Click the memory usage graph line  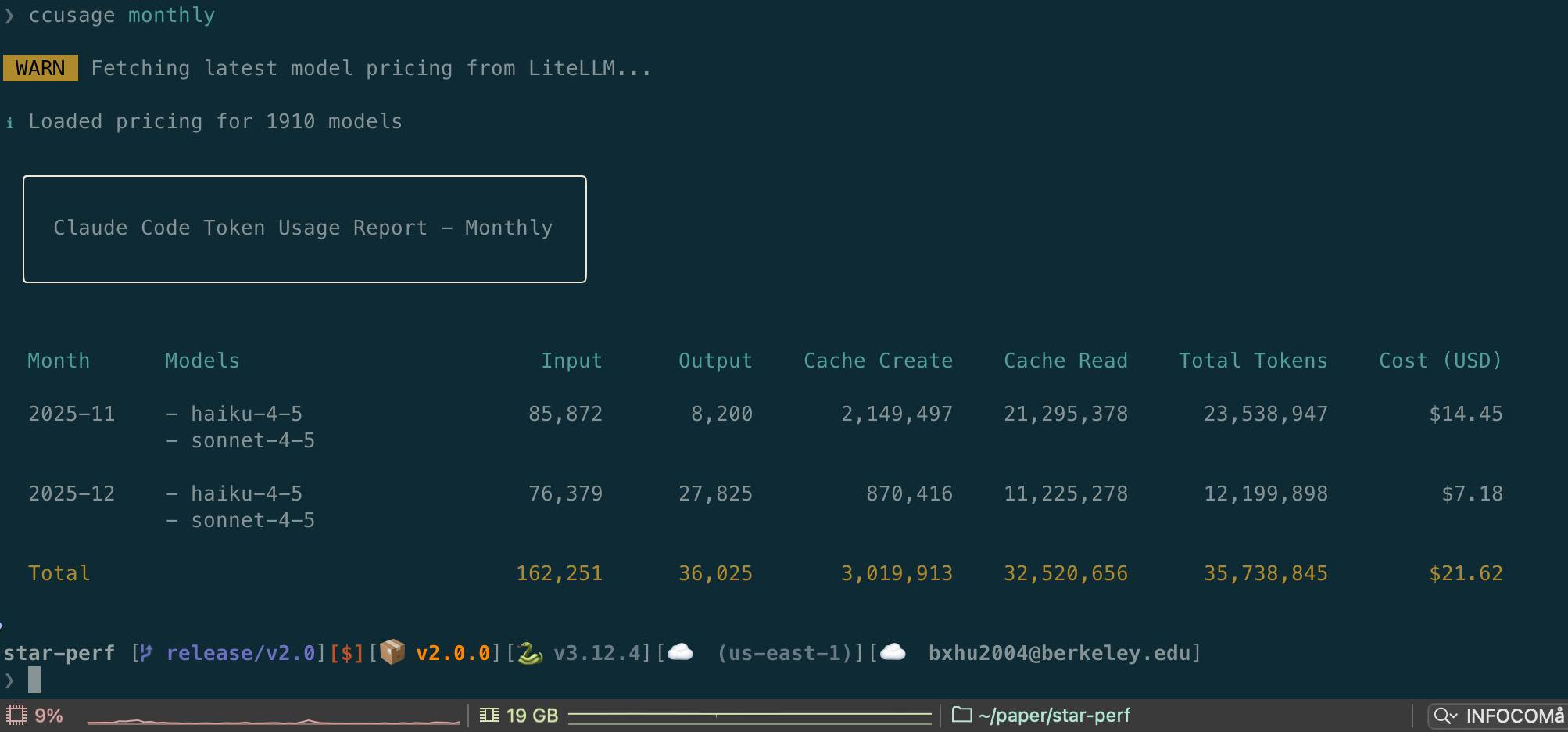(x=749, y=715)
